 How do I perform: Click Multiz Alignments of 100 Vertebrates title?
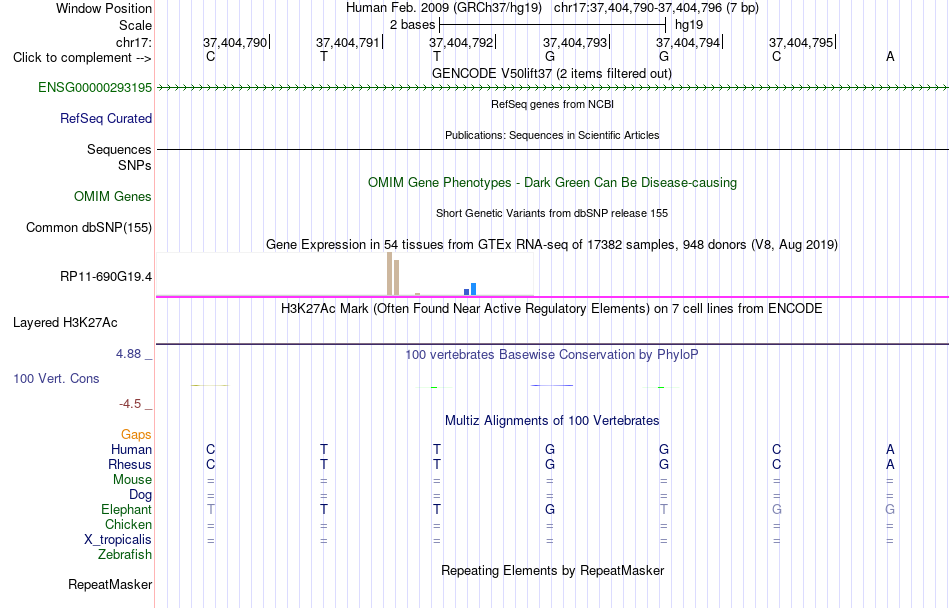(552, 421)
